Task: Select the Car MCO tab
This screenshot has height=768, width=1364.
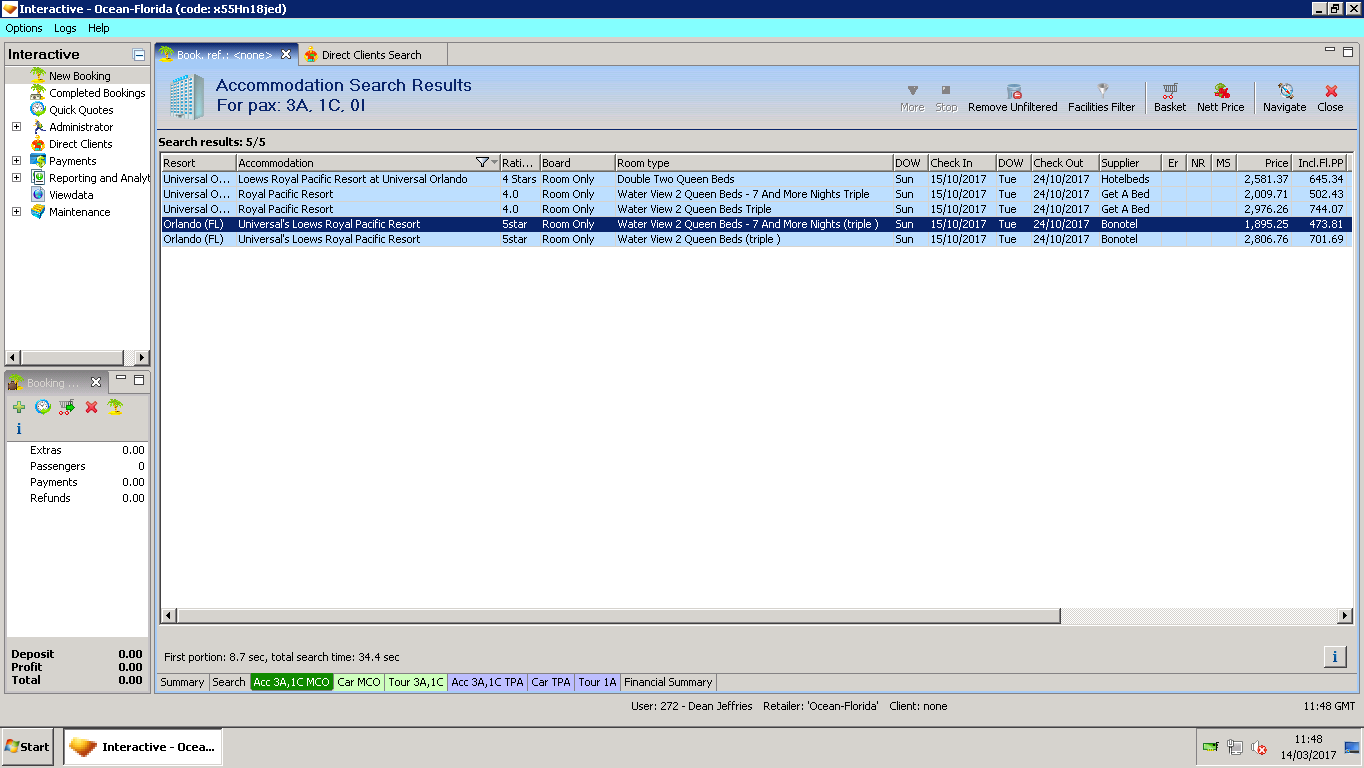Action: tap(359, 682)
